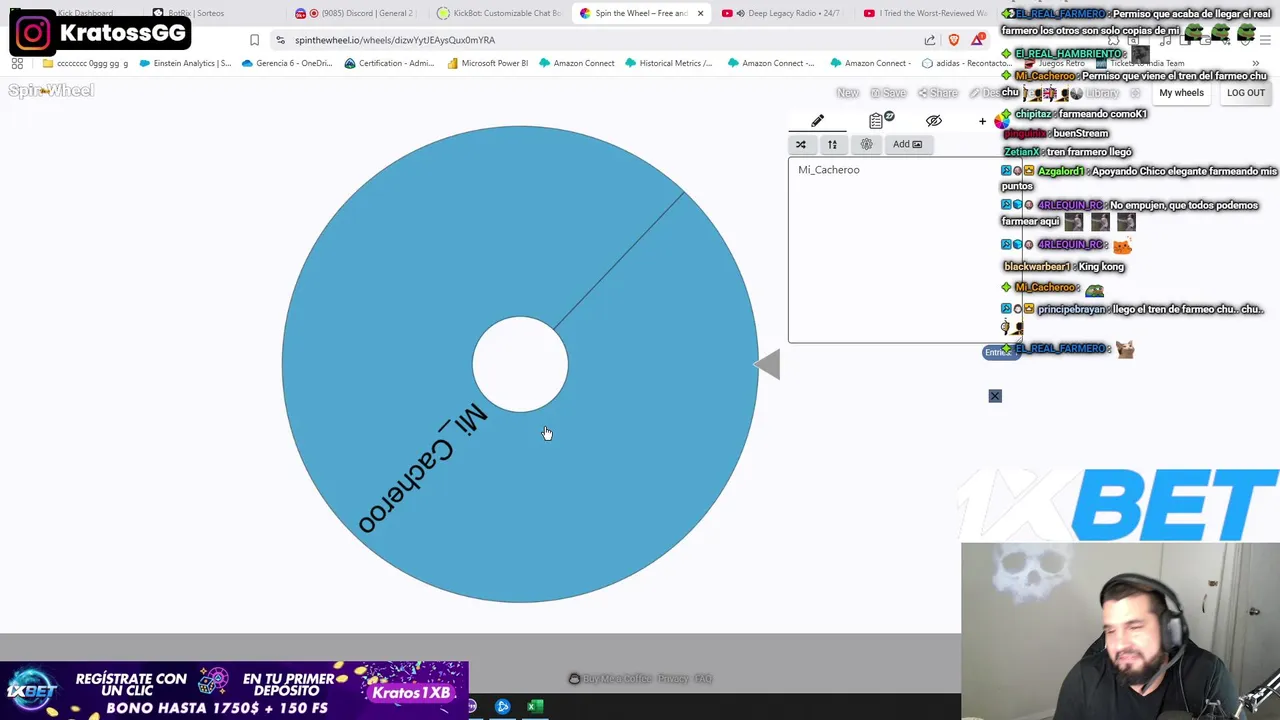Open the Historical Metrics bookmark
The image size is (1280, 720).
tap(669, 63)
